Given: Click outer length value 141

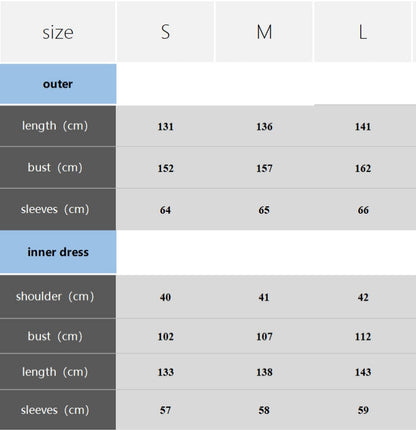Looking at the screenshot, I should [x=363, y=127].
